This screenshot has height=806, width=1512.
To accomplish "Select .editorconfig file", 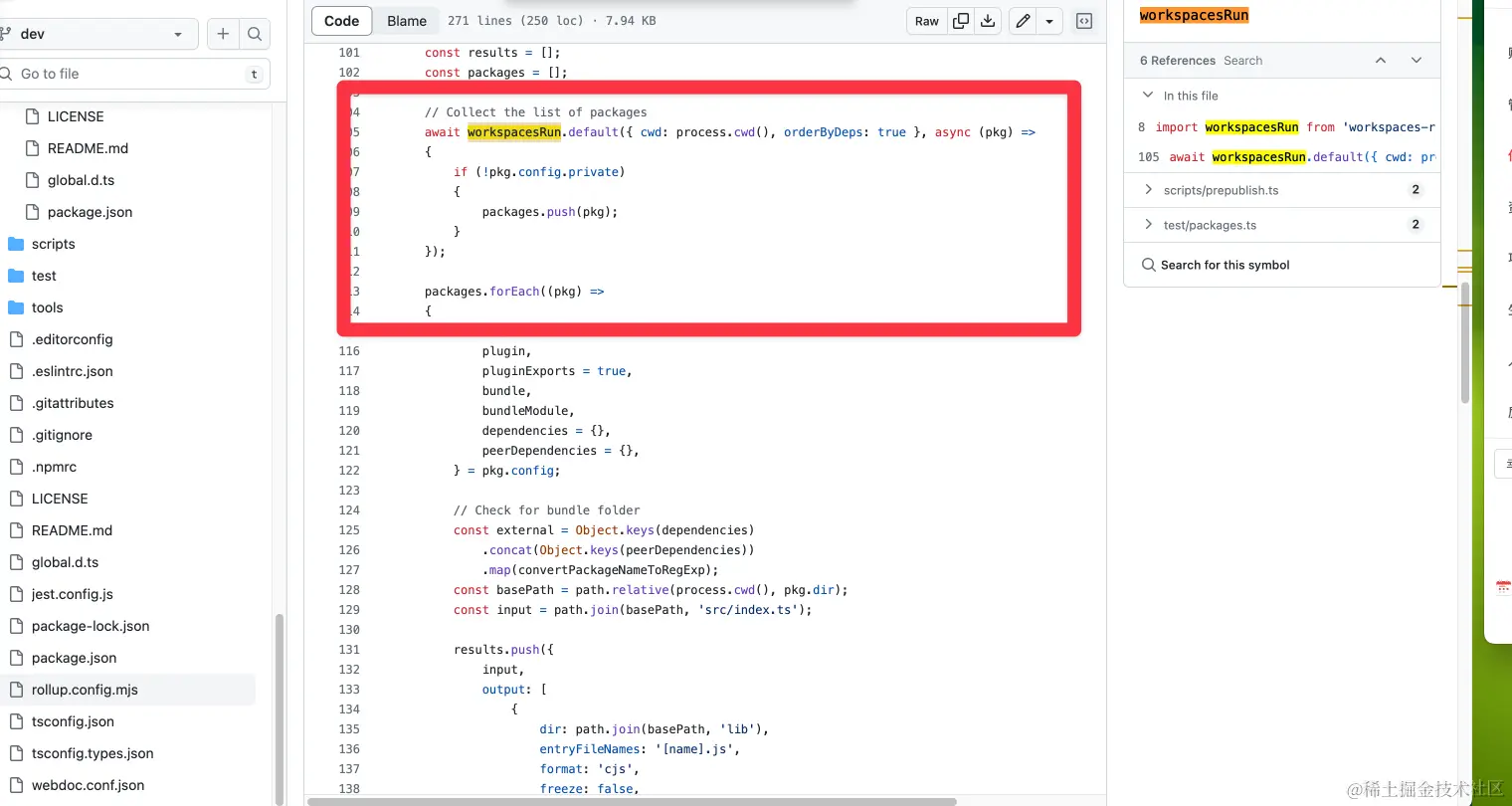I will coord(72,339).
